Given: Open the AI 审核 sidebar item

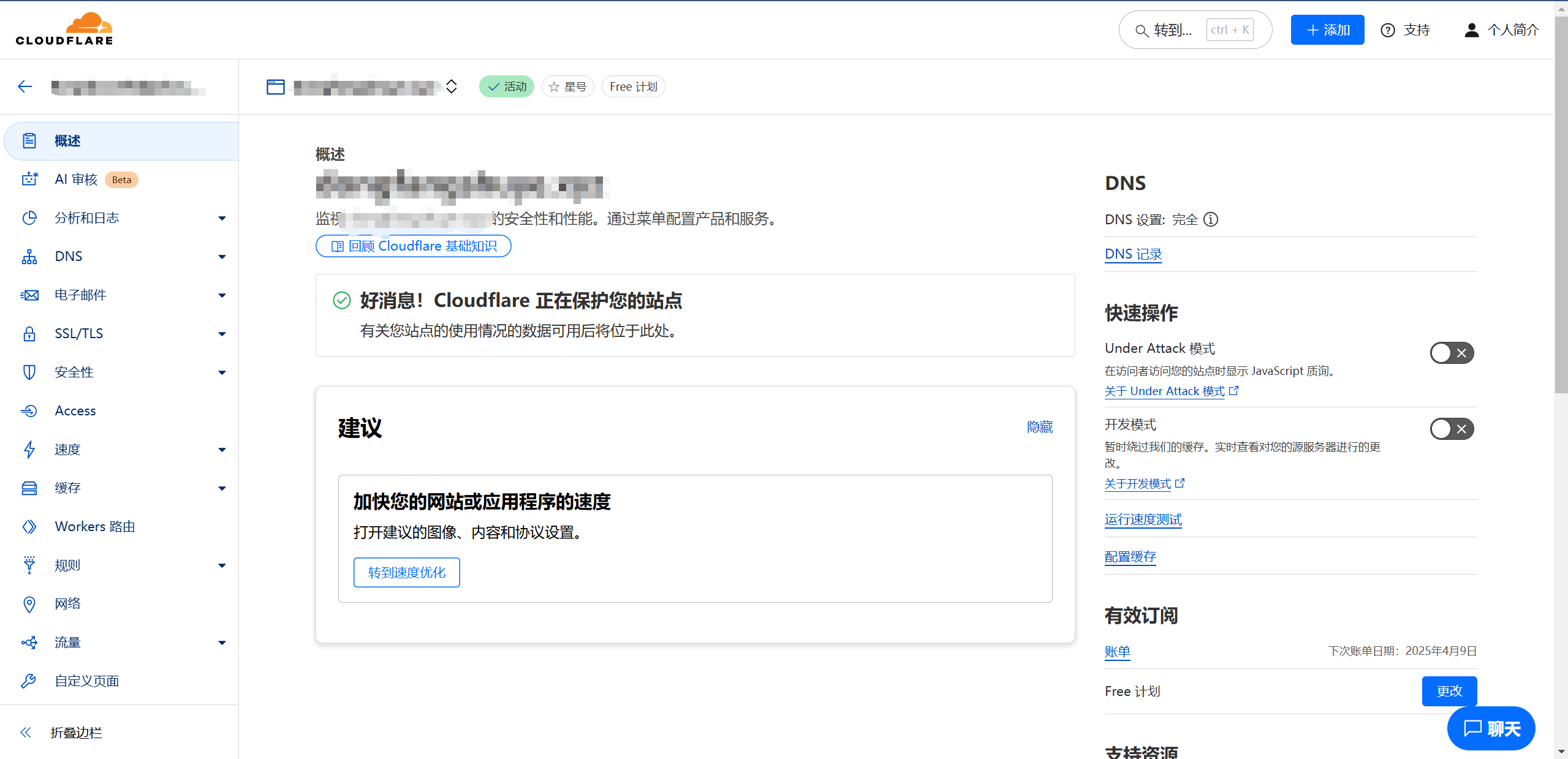Looking at the screenshot, I should click(x=121, y=179).
